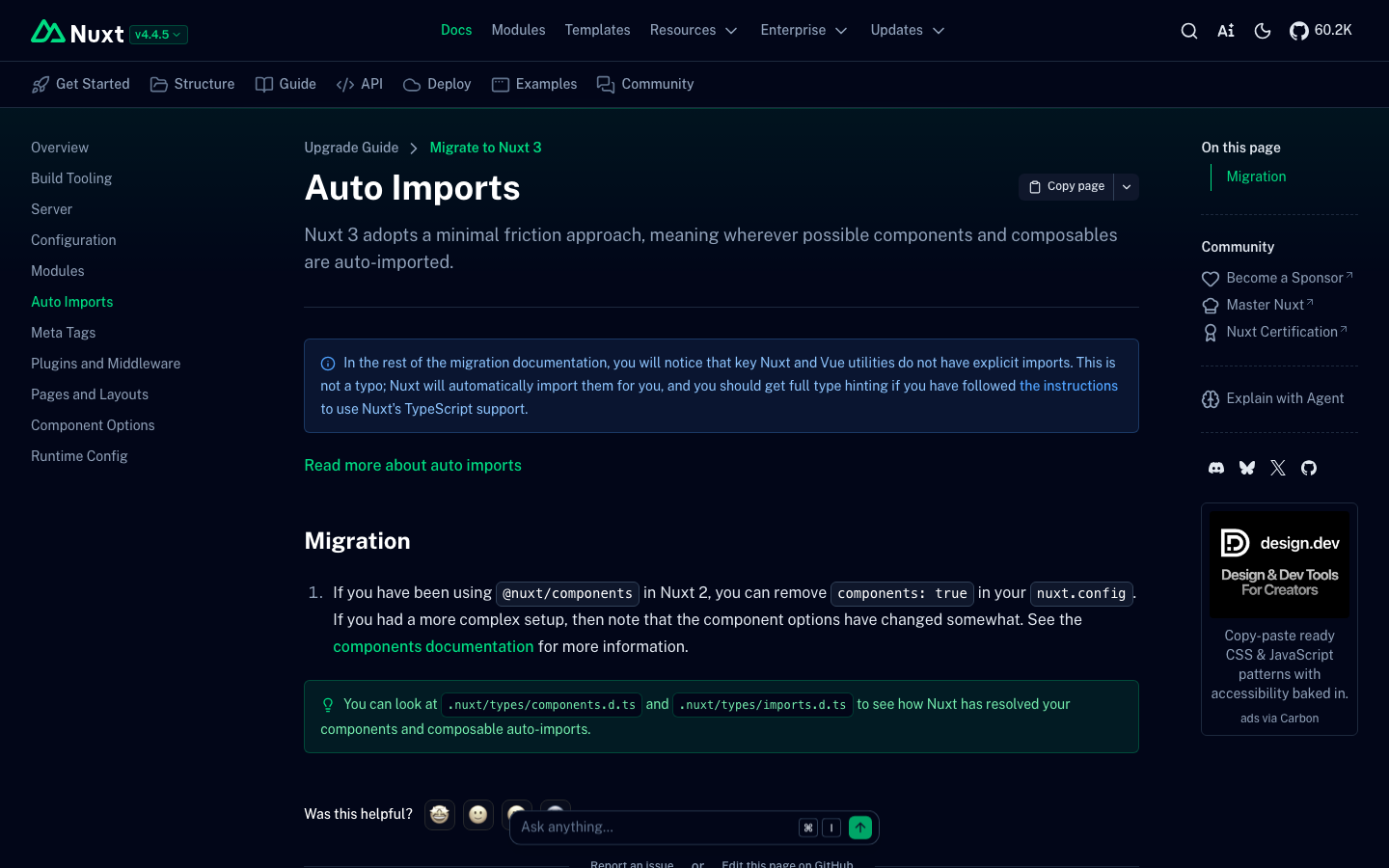
Task: Open the search icon in the header
Action: [x=1189, y=31]
